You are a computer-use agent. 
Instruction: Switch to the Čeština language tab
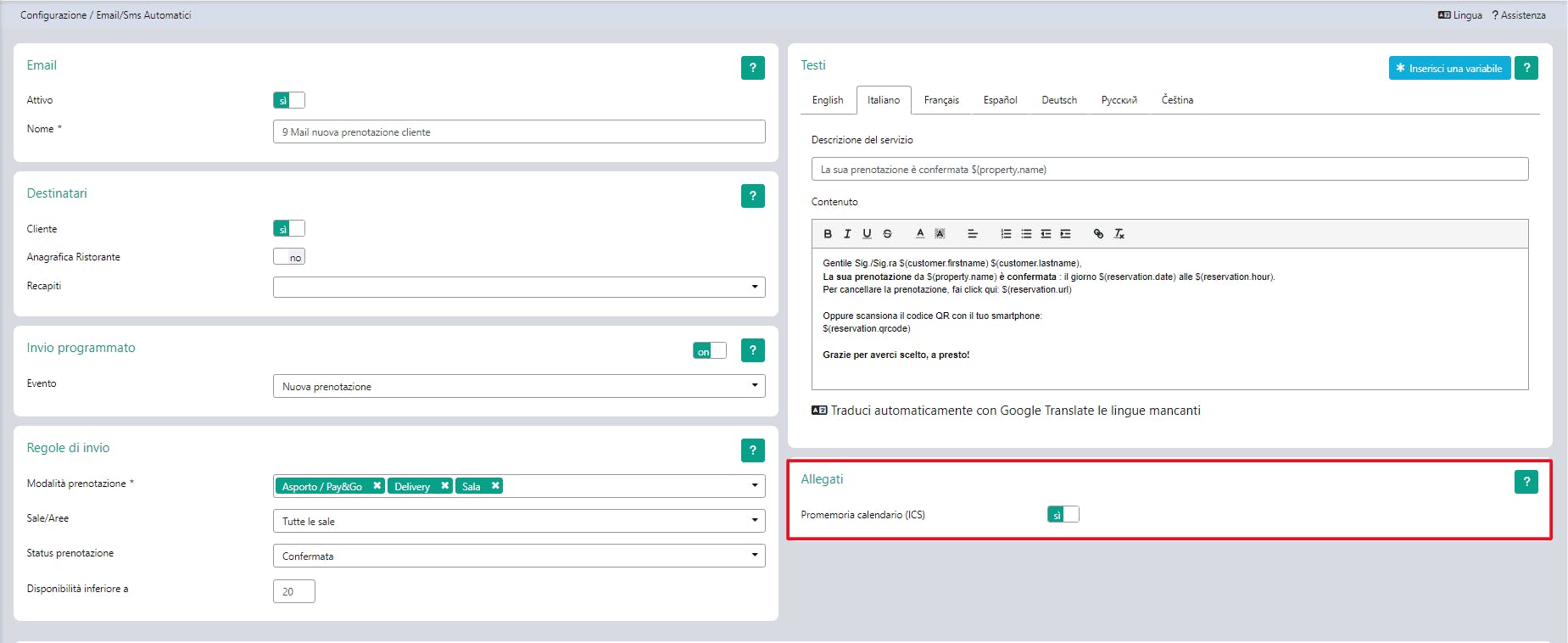pyautogui.click(x=1177, y=100)
